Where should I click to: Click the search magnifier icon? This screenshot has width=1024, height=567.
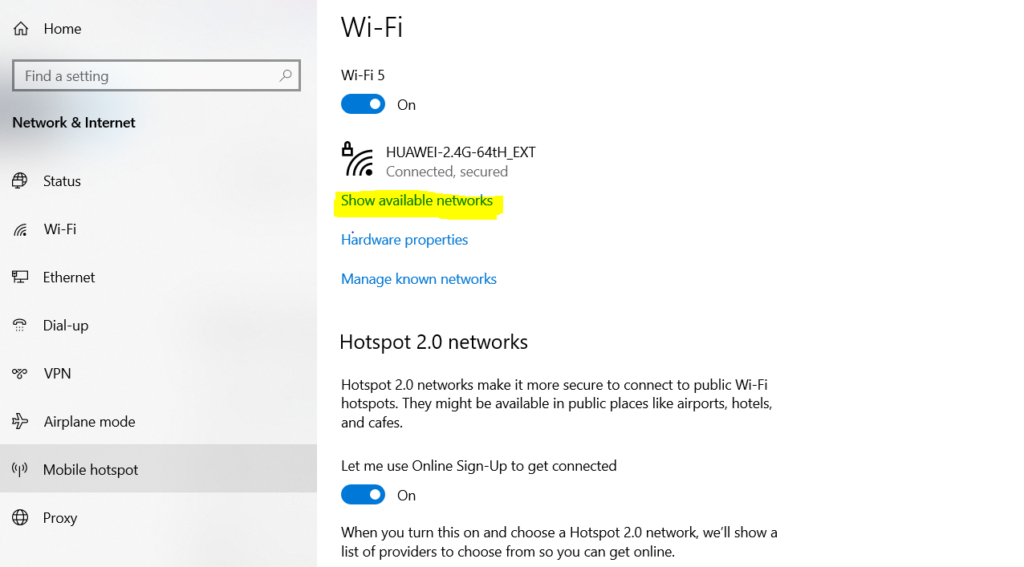pos(286,76)
